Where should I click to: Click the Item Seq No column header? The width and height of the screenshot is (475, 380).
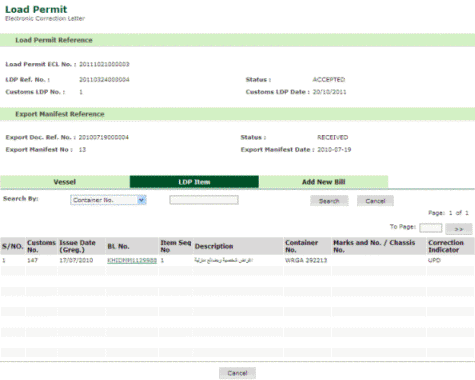(176, 246)
